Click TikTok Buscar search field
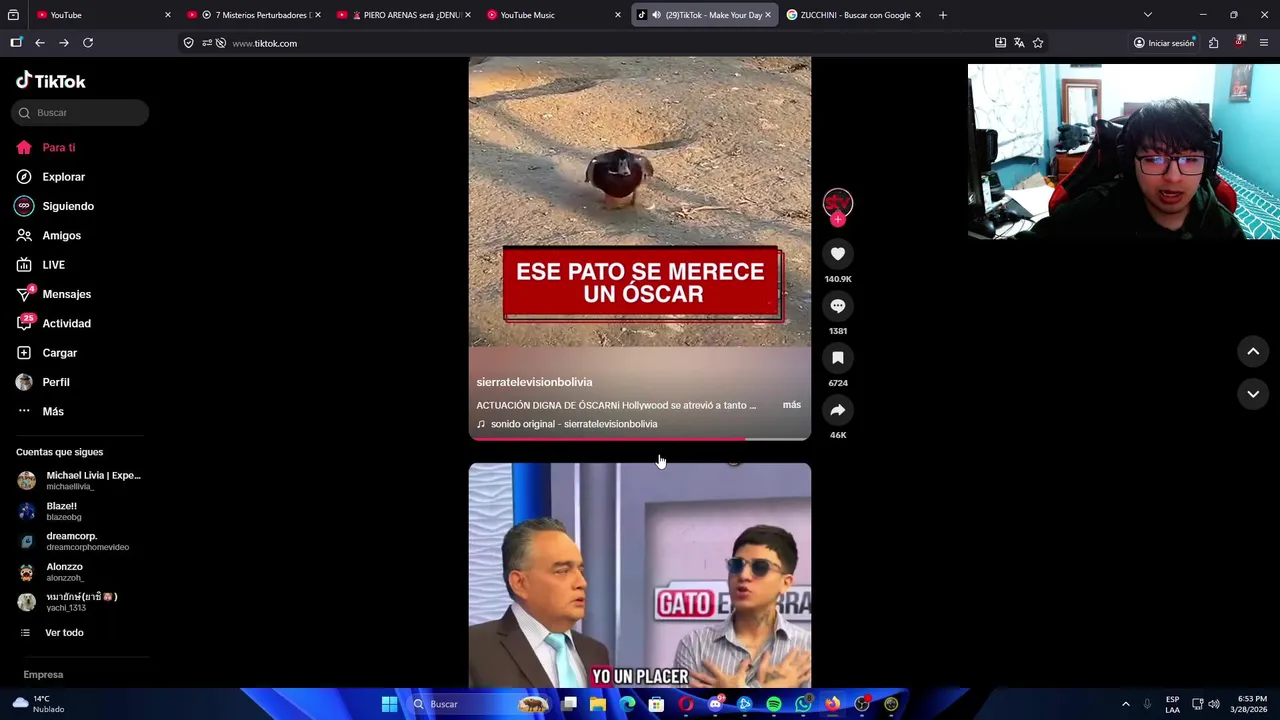 (80, 113)
